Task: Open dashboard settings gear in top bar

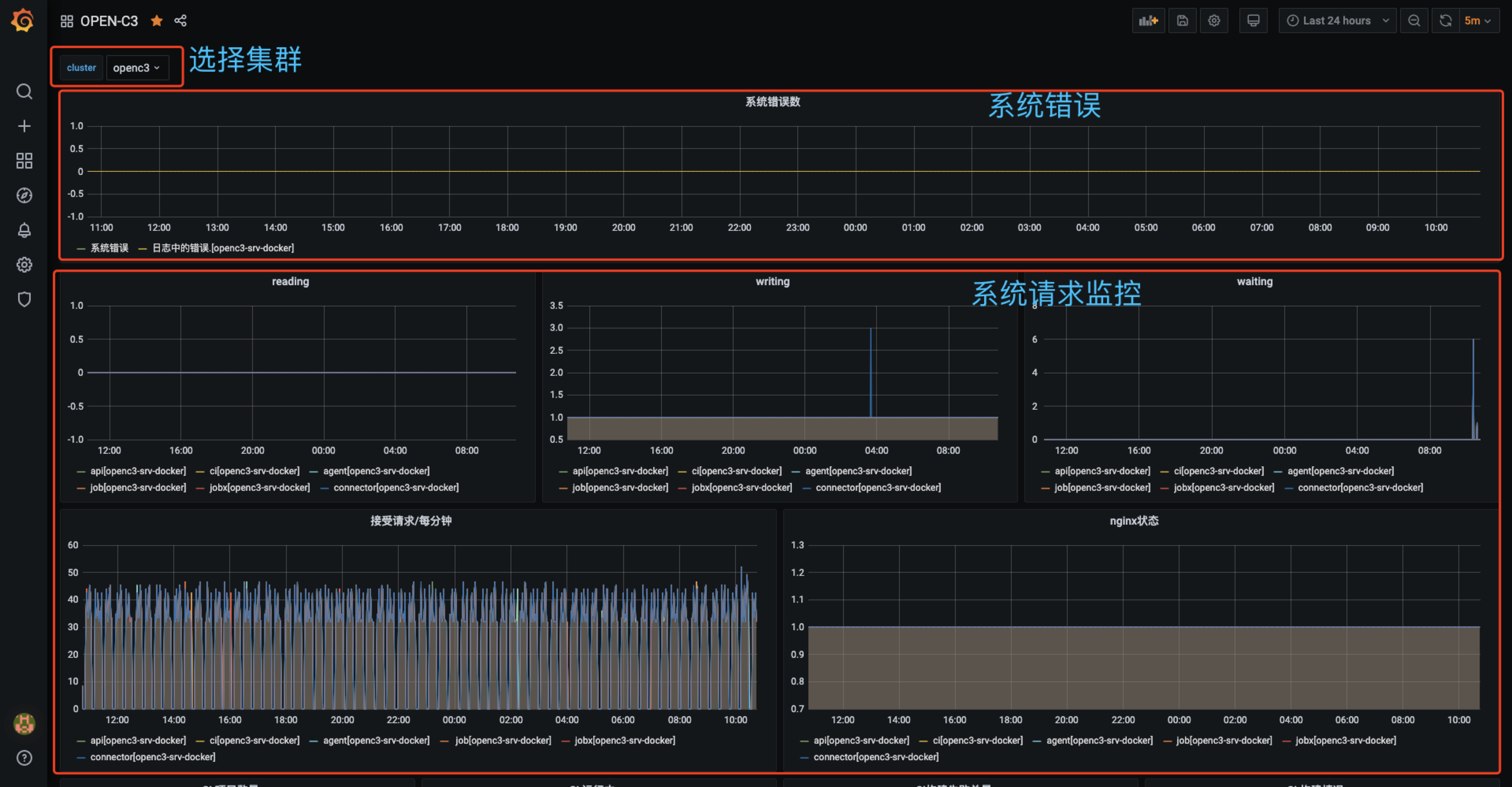Action: pos(1214,20)
